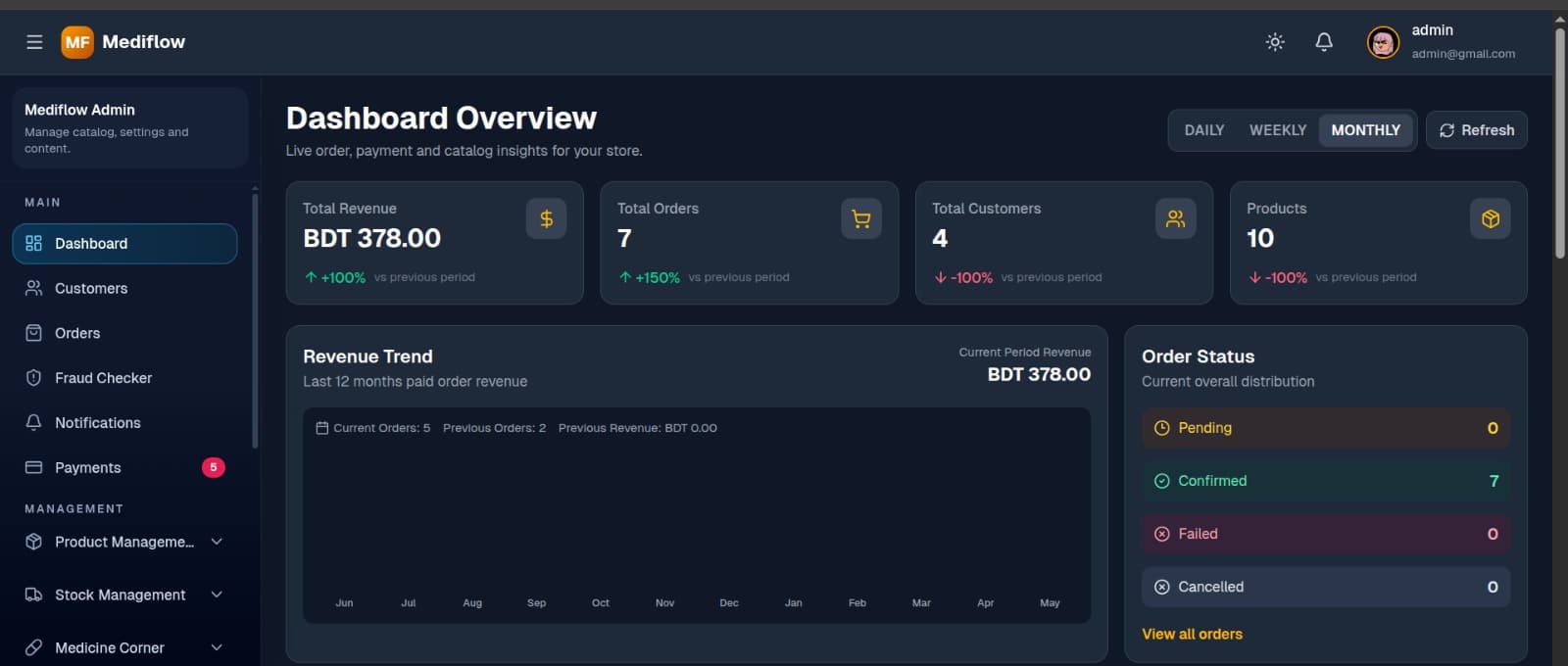Click the sidebar's vertical scrollbar
This screenshot has height=666, width=1568.
coord(255,320)
